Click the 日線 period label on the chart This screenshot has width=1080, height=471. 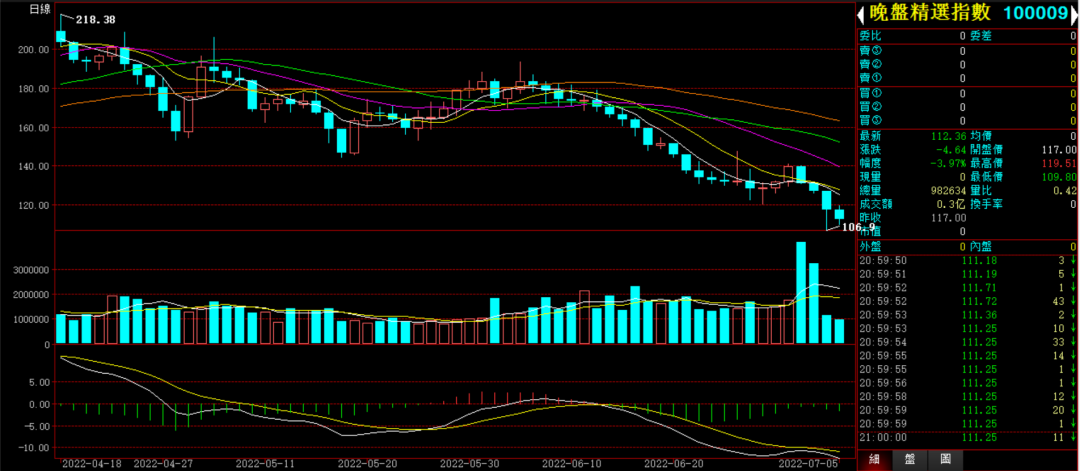[x=42, y=10]
